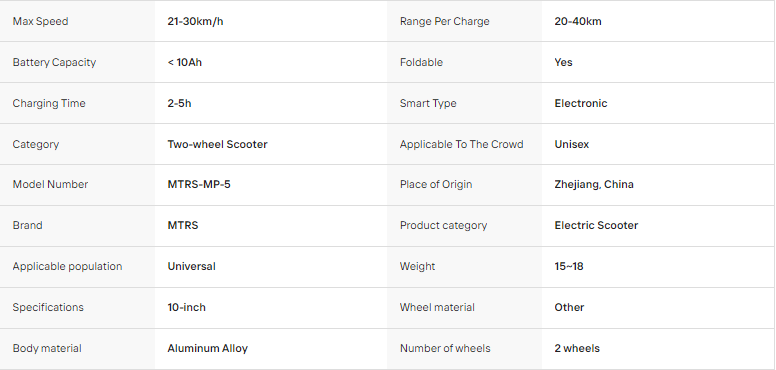The image size is (776, 370).
Task: Select the Two-wheel Scooter category value
Action: point(217,144)
